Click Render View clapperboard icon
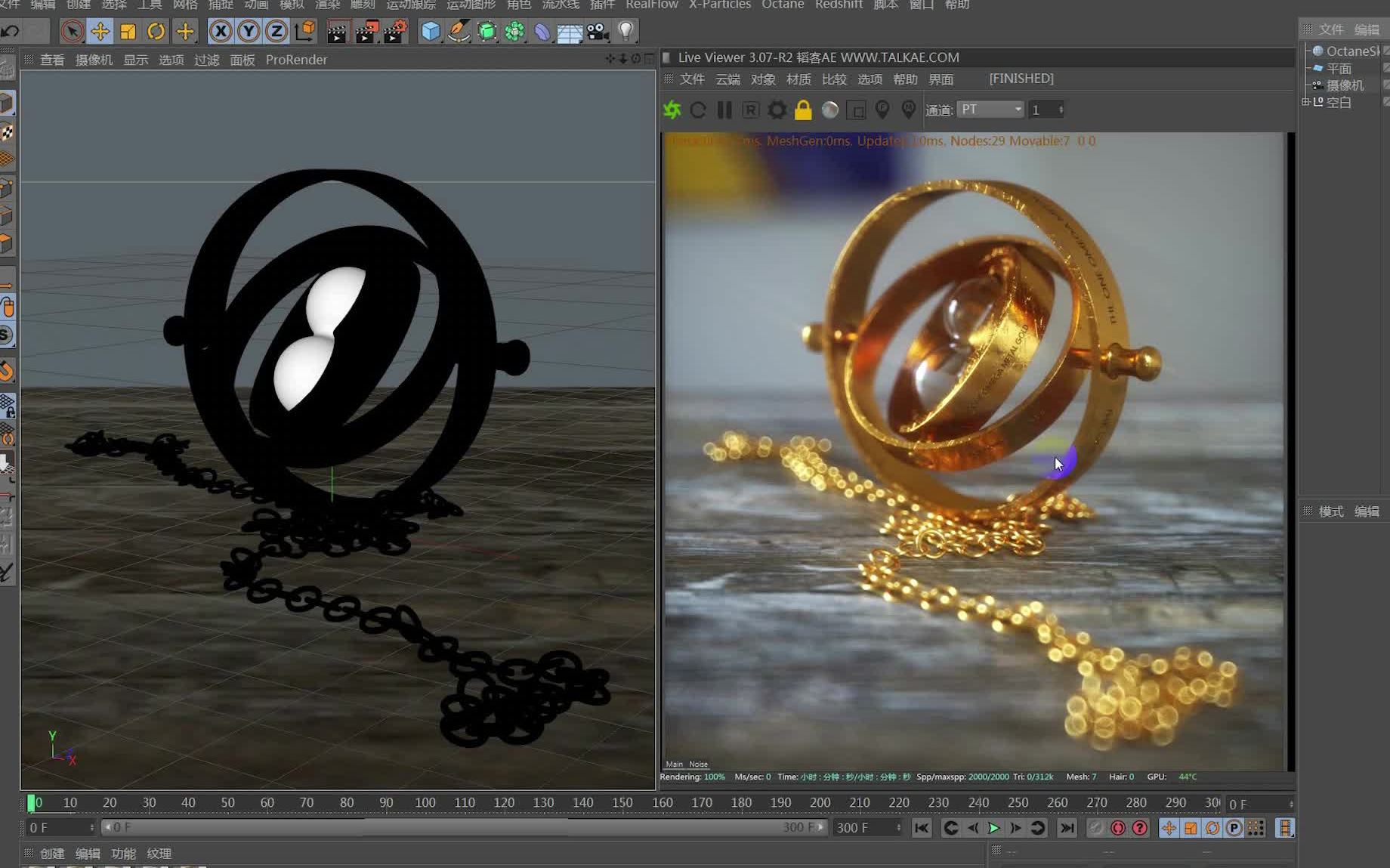Image resolution: width=1390 pixels, height=868 pixels. (x=337, y=32)
